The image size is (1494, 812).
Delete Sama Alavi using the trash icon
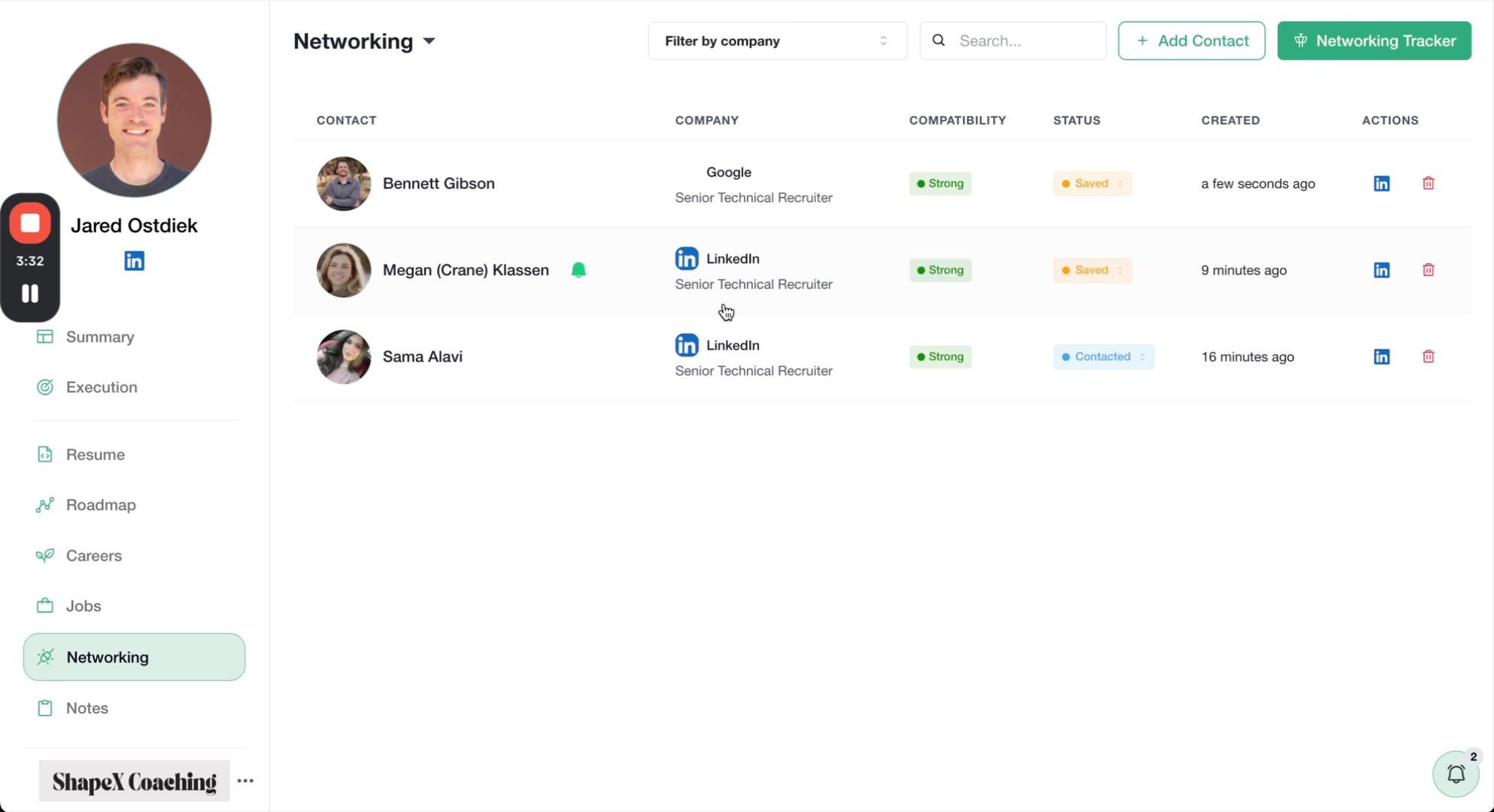[x=1428, y=356]
